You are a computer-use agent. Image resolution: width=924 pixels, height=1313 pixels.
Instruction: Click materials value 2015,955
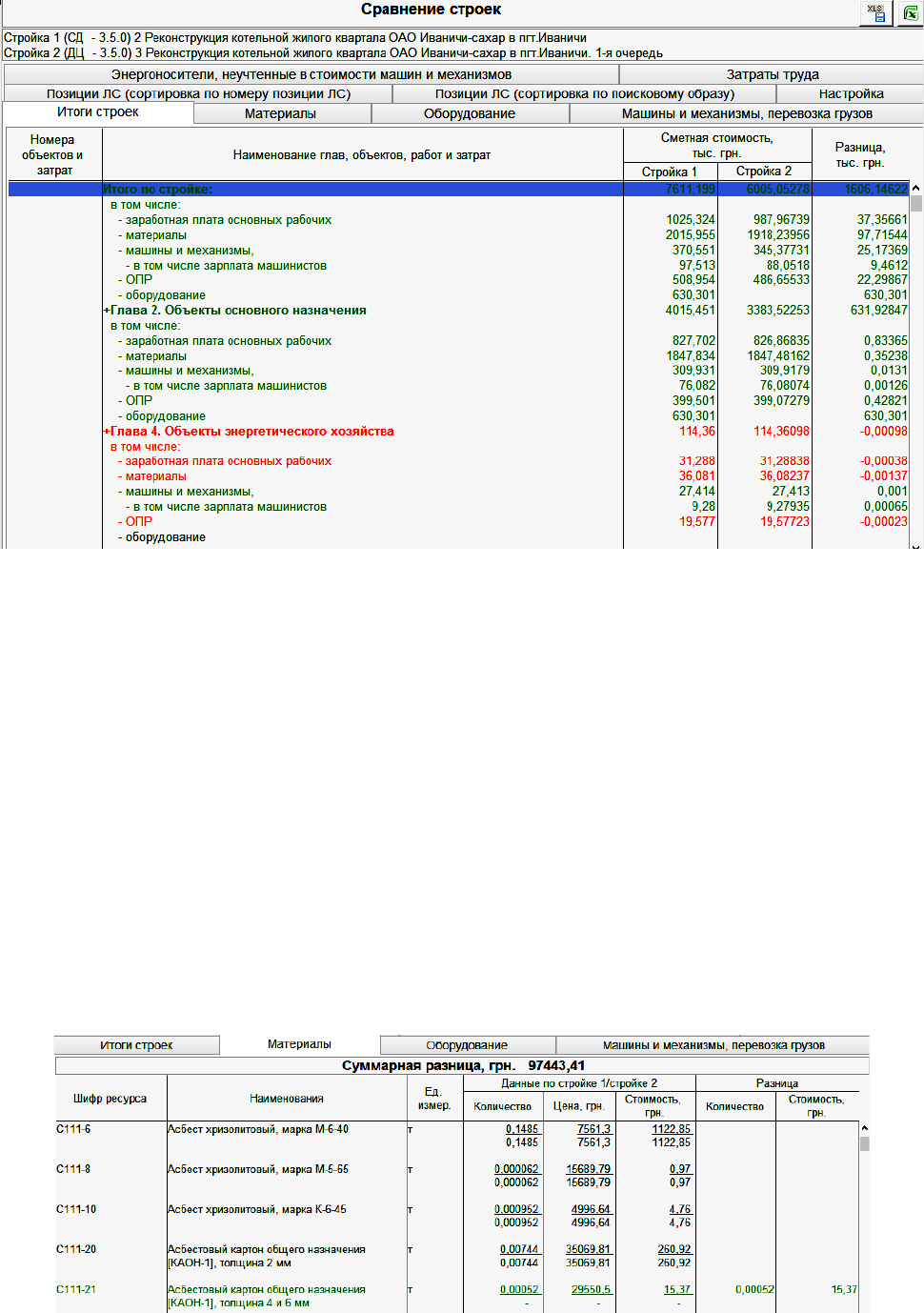click(x=691, y=235)
